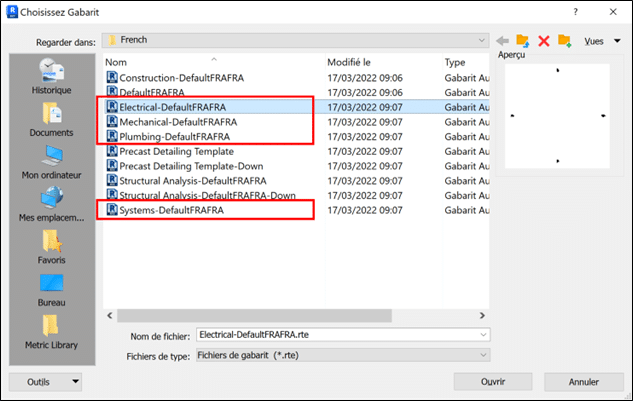Create a new folder icon
The height and width of the screenshot is (401, 633).
(564, 41)
